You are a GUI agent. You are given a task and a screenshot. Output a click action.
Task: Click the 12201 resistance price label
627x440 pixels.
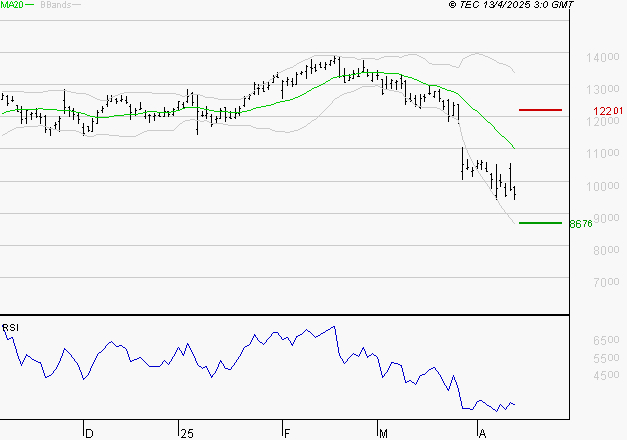pos(608,111)
